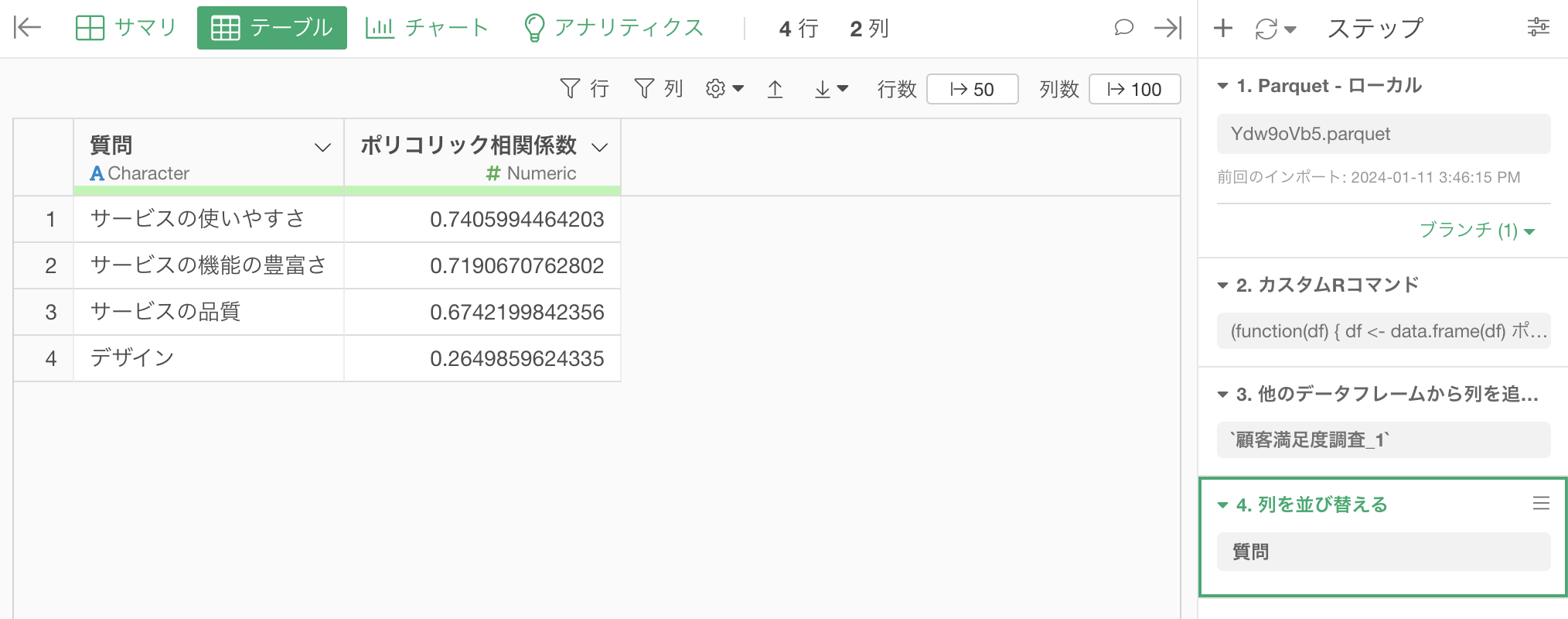Click the ステップ panel heading
Screen dimensions: 1568x619
[x=1375, y=29]
